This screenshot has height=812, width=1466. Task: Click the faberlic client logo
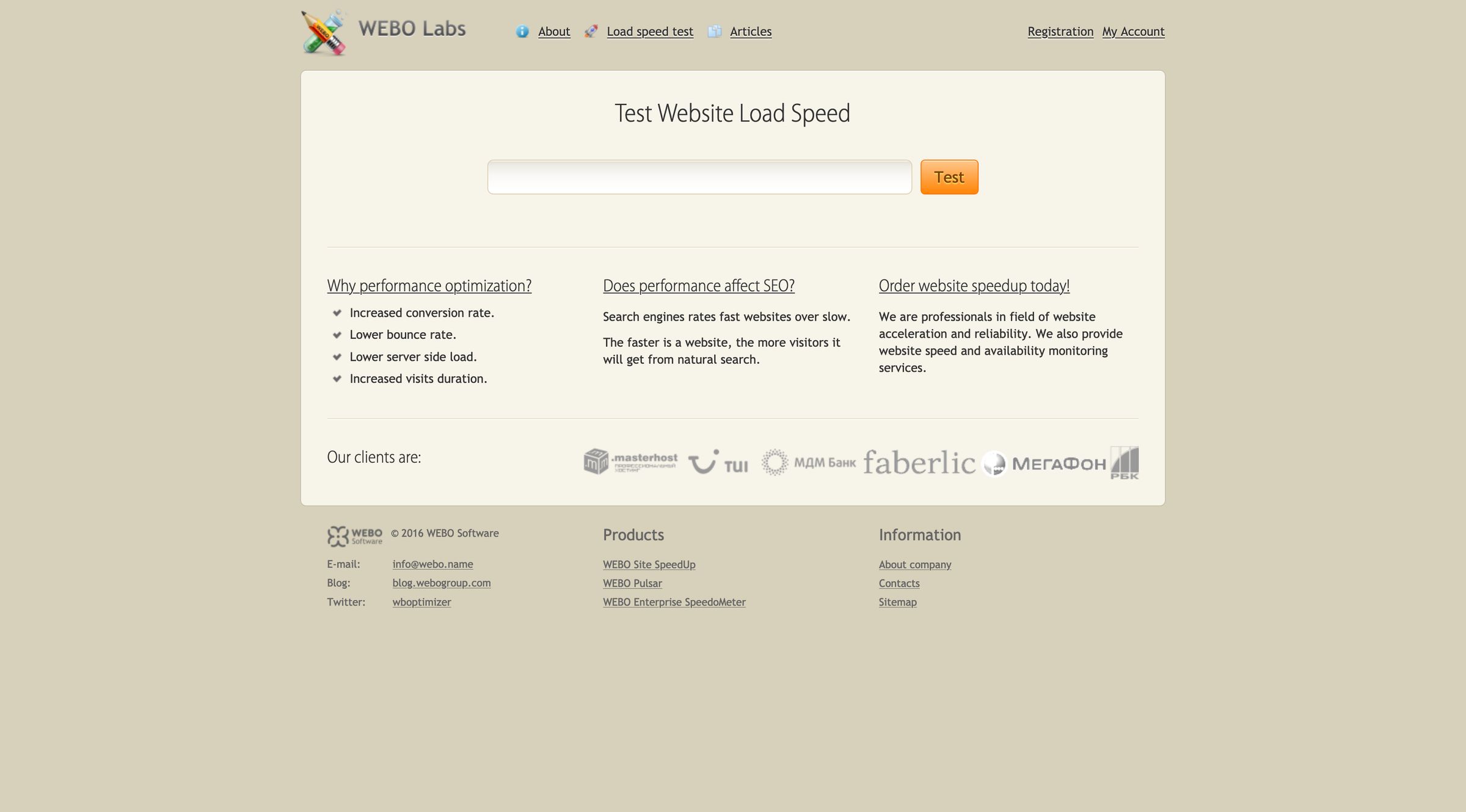919,463
